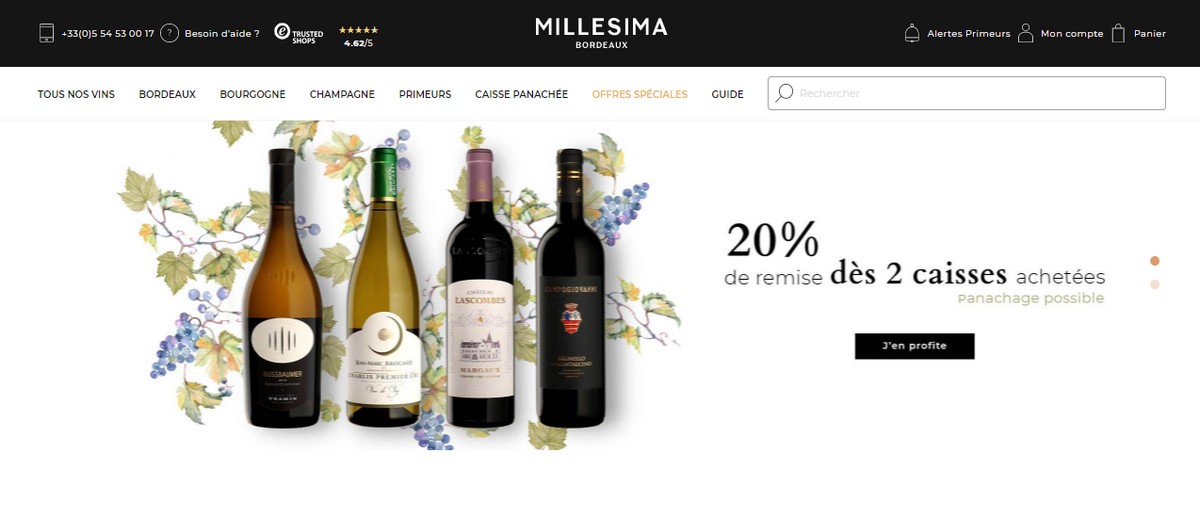Viewport: 1200px width, 518px height.
Task: Click the search magnifier icon
Action: [x=785, y=93]
